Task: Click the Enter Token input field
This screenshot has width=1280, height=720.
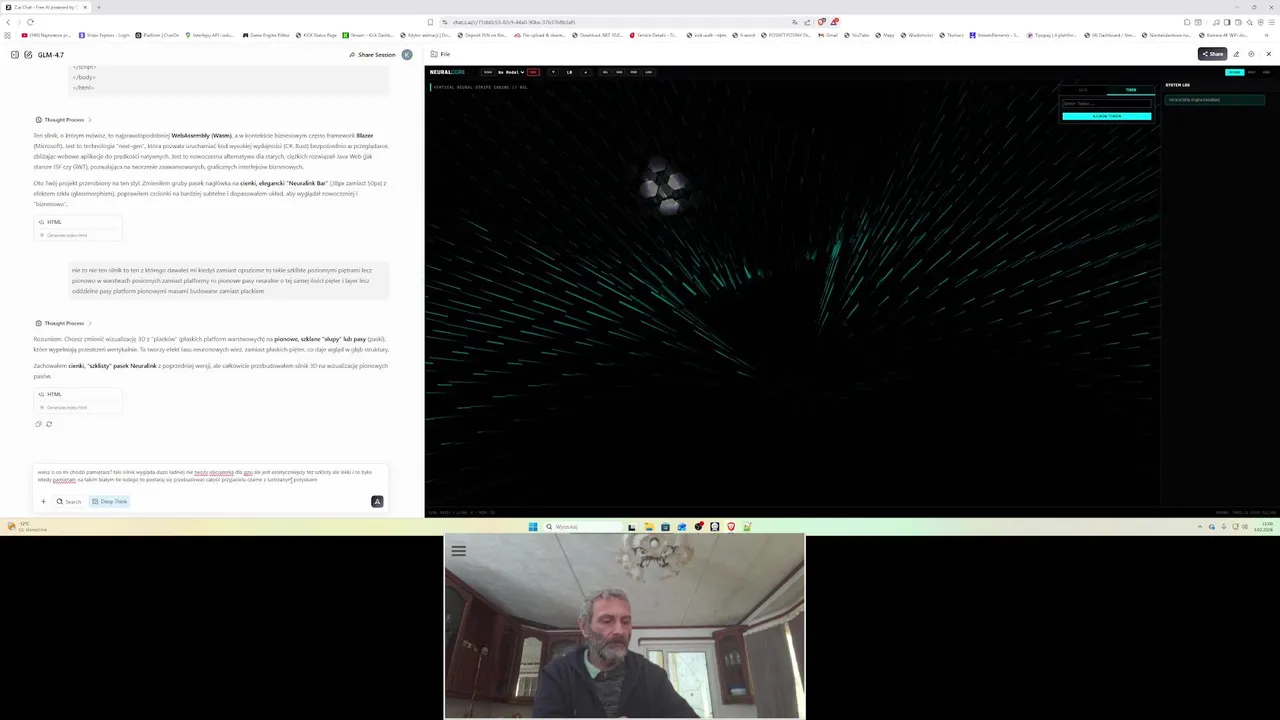Action: pyautogui.click(x=1106, y=103)
